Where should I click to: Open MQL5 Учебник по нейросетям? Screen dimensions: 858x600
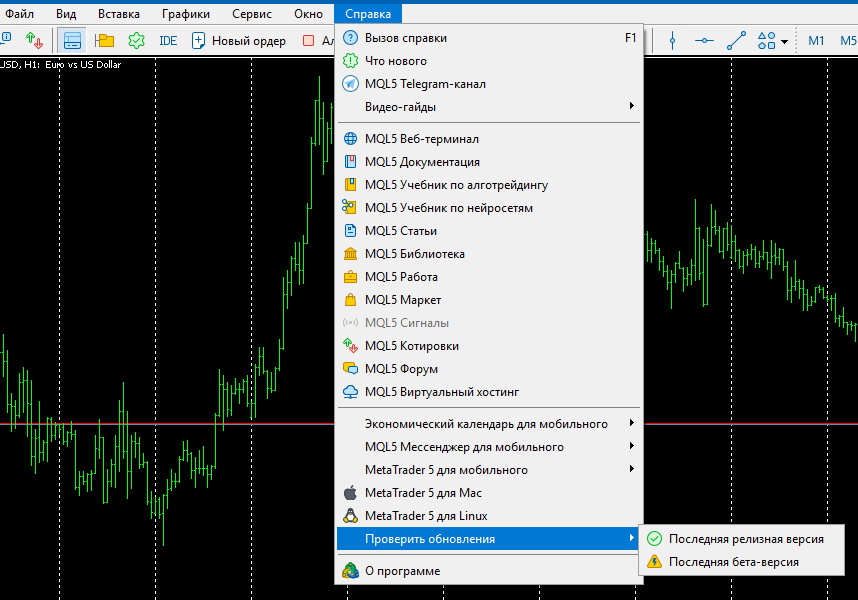click(488, 208)
